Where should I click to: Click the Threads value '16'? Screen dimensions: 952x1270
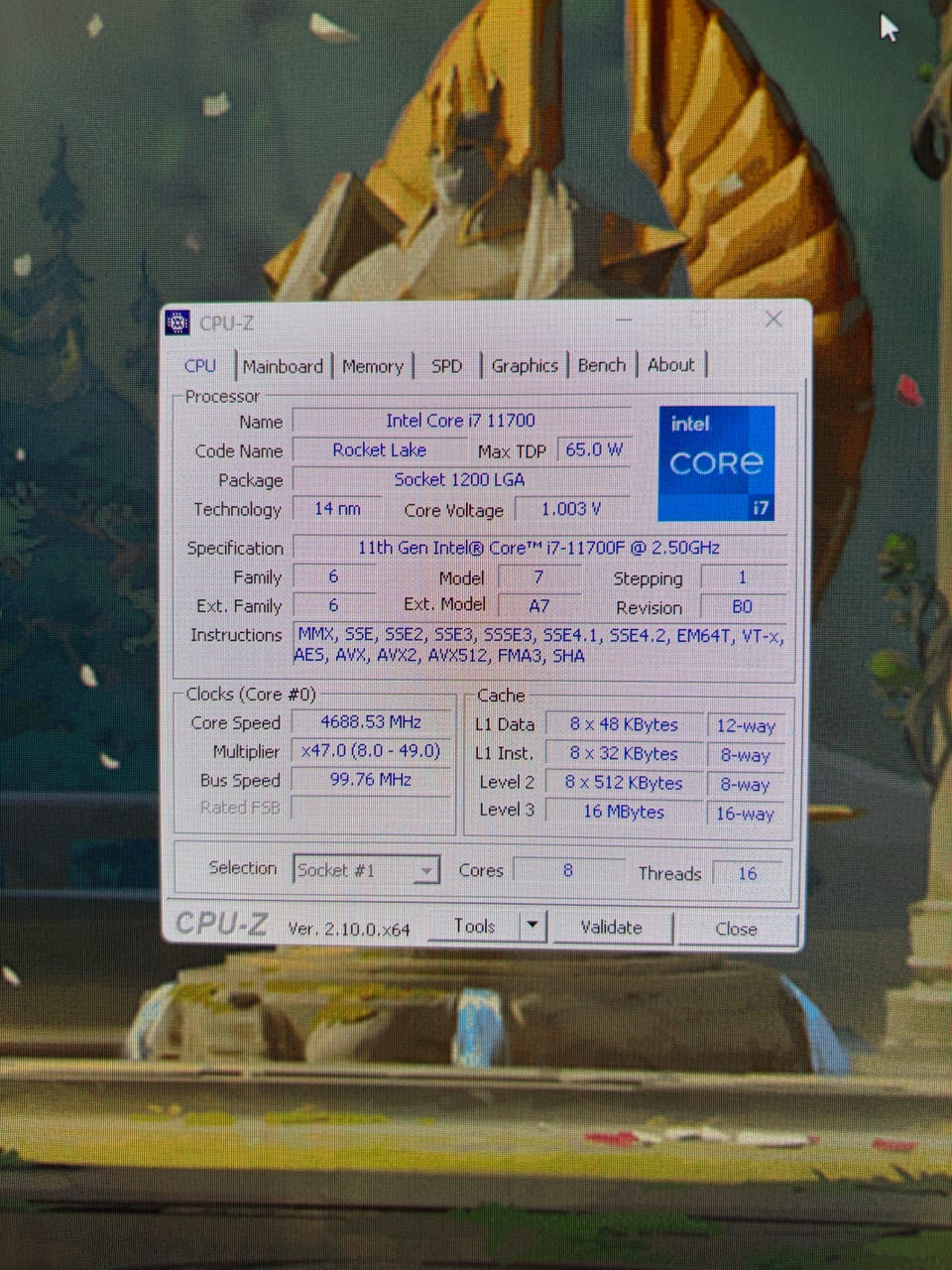(747, 873)
